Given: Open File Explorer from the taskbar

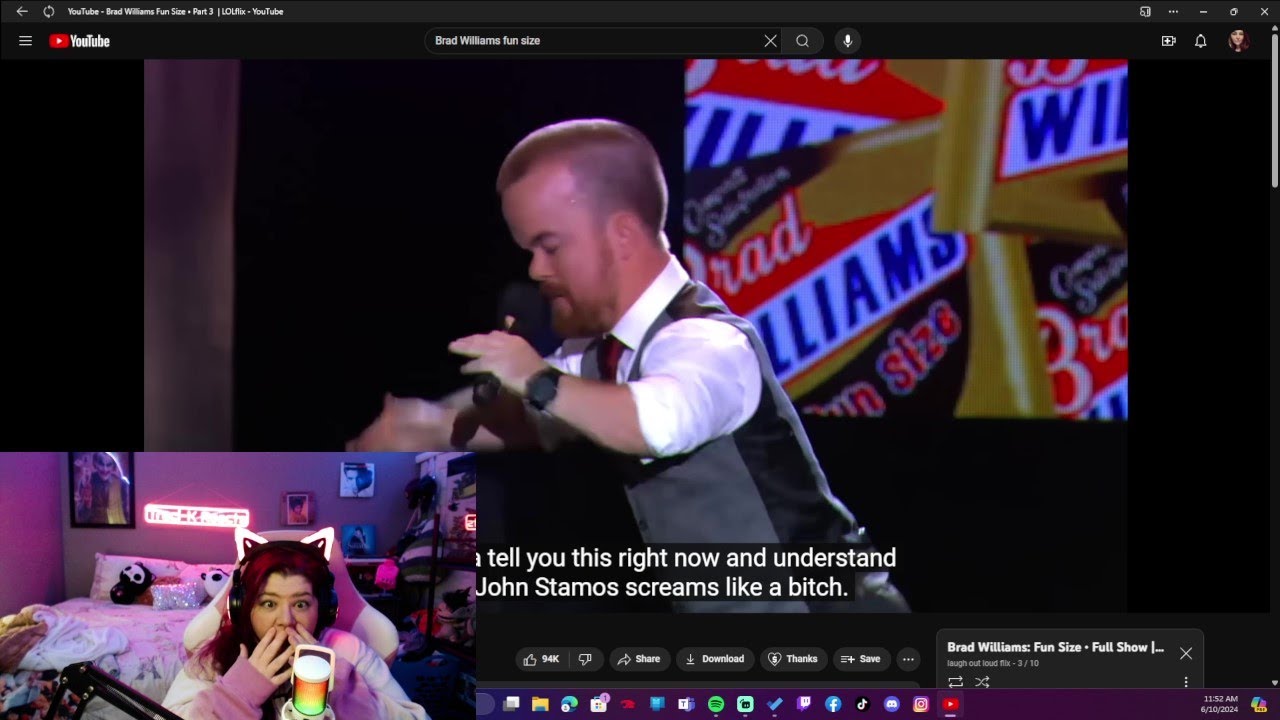Looking at the screenshot, I should coord(540,704).
